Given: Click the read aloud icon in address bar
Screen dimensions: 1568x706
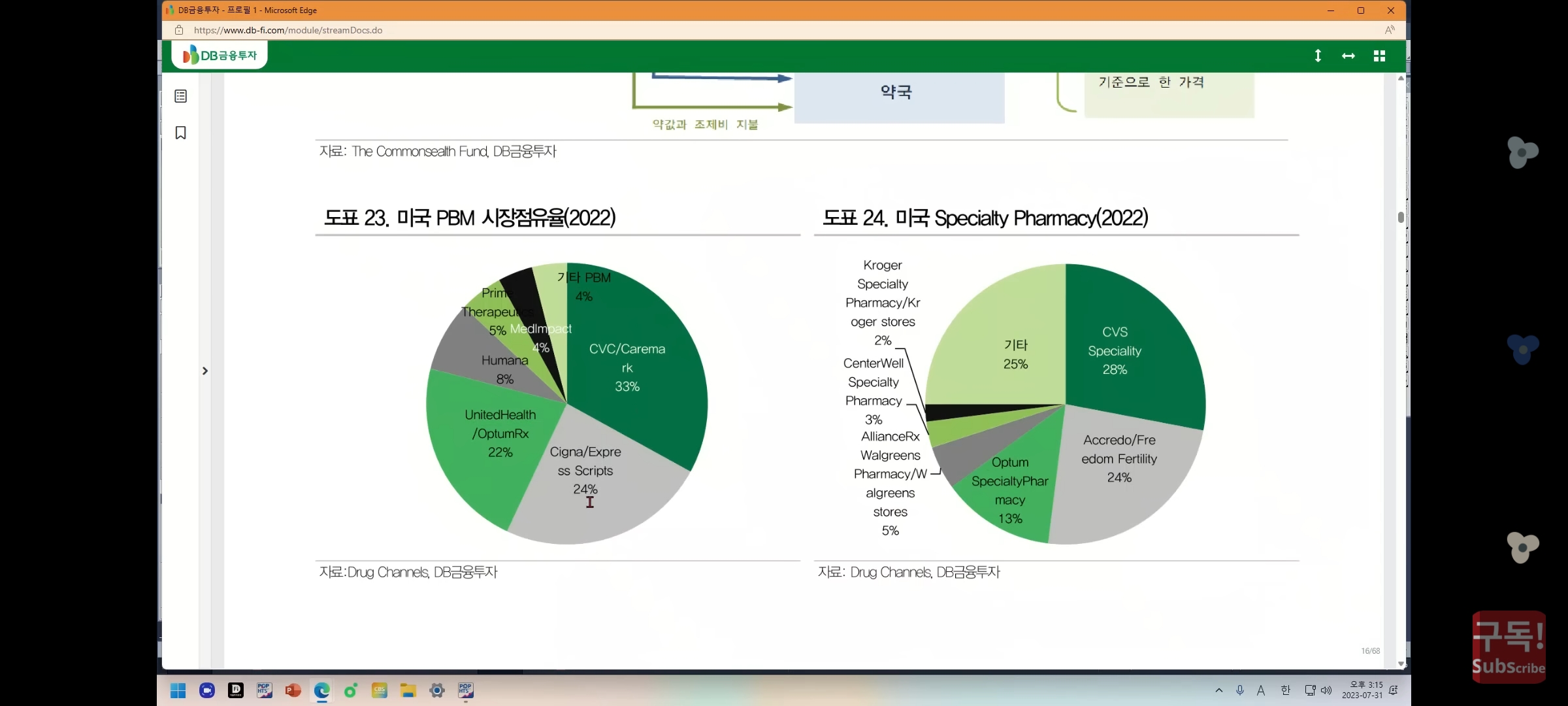Looking at the screenshot, I should tap(1390, 30).
